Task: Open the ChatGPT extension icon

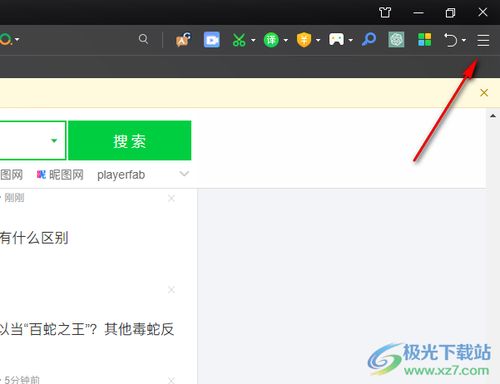Action: 396,40
